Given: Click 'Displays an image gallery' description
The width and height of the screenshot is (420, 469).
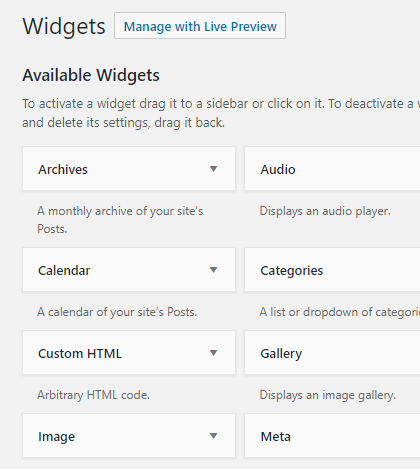Looking at the screenshot, I should pyautogui.click(x=328, y=395).
